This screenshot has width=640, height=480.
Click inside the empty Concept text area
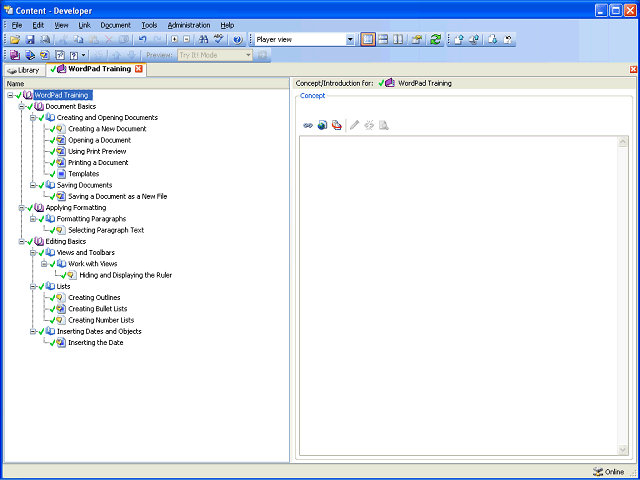(459, 296)
